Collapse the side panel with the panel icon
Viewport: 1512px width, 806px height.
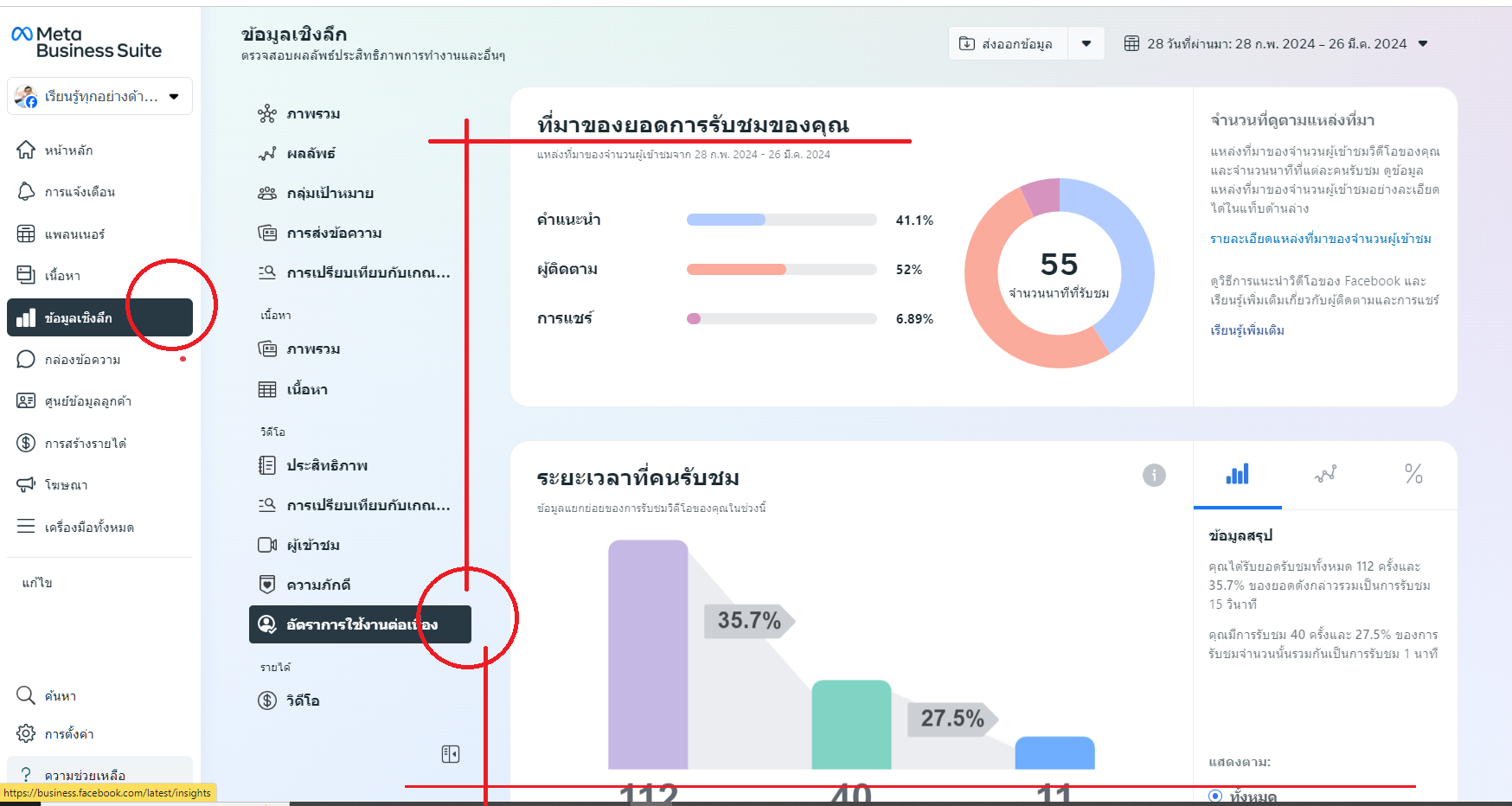coord(451,754)
